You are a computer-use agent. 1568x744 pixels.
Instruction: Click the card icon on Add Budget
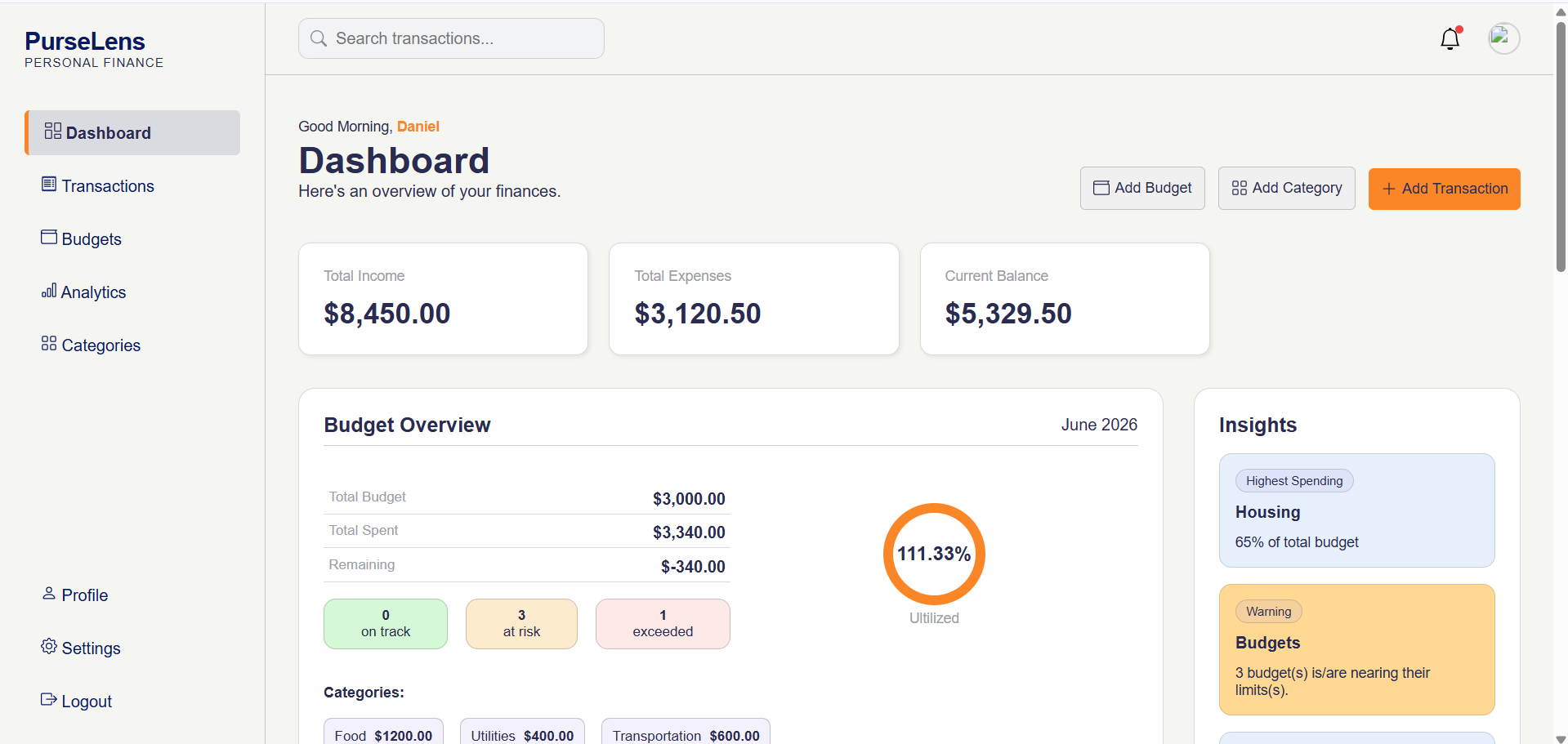click(1101, 188)
